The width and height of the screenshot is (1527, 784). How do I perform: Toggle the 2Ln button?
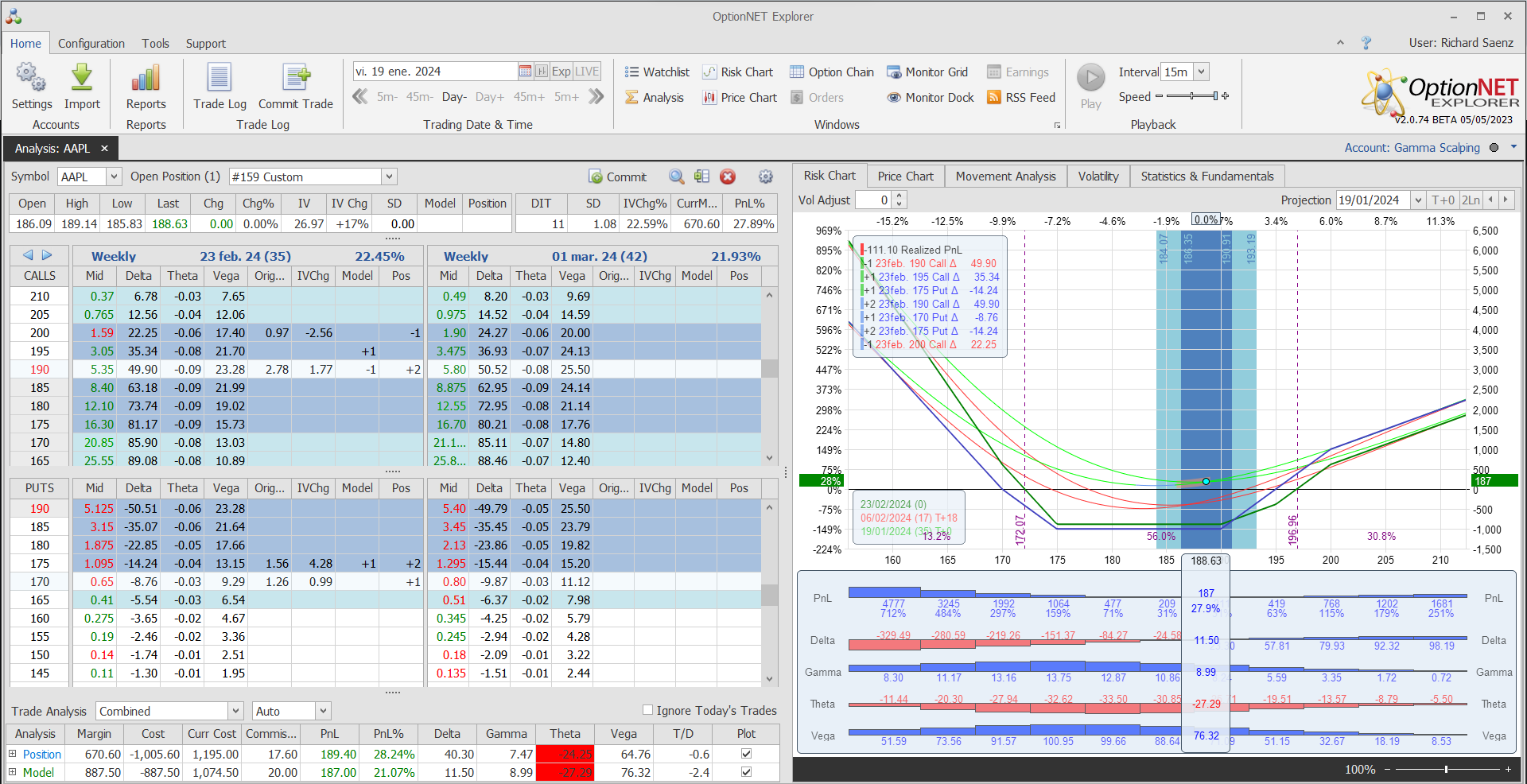(x=1471, y=200)
